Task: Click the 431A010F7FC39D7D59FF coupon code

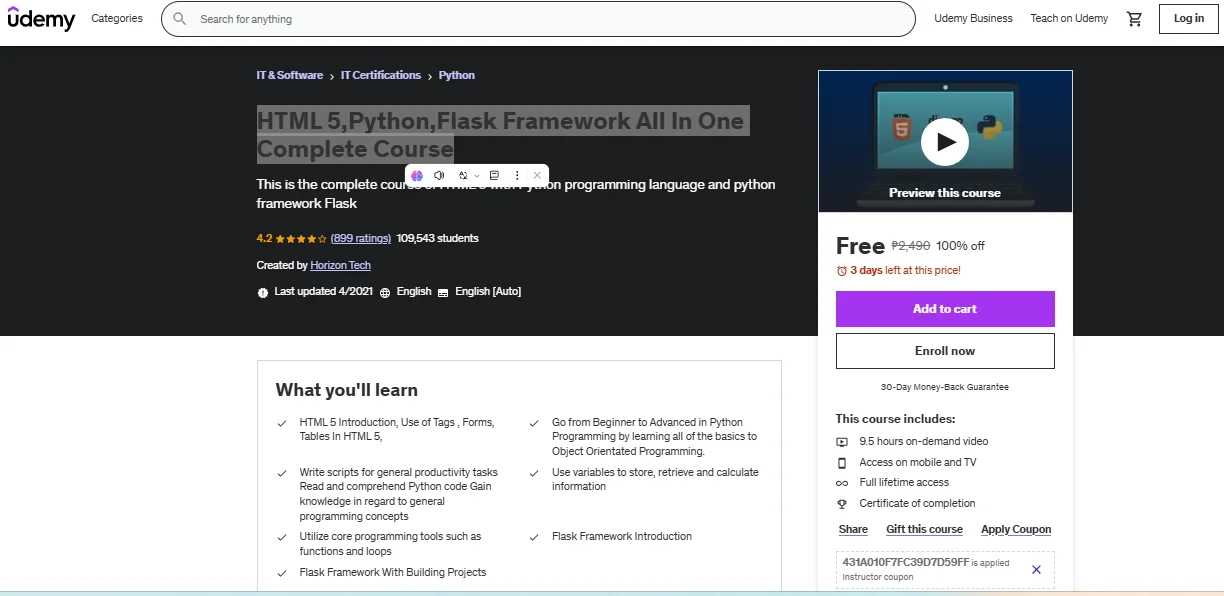Action: (x=906, y=562)
